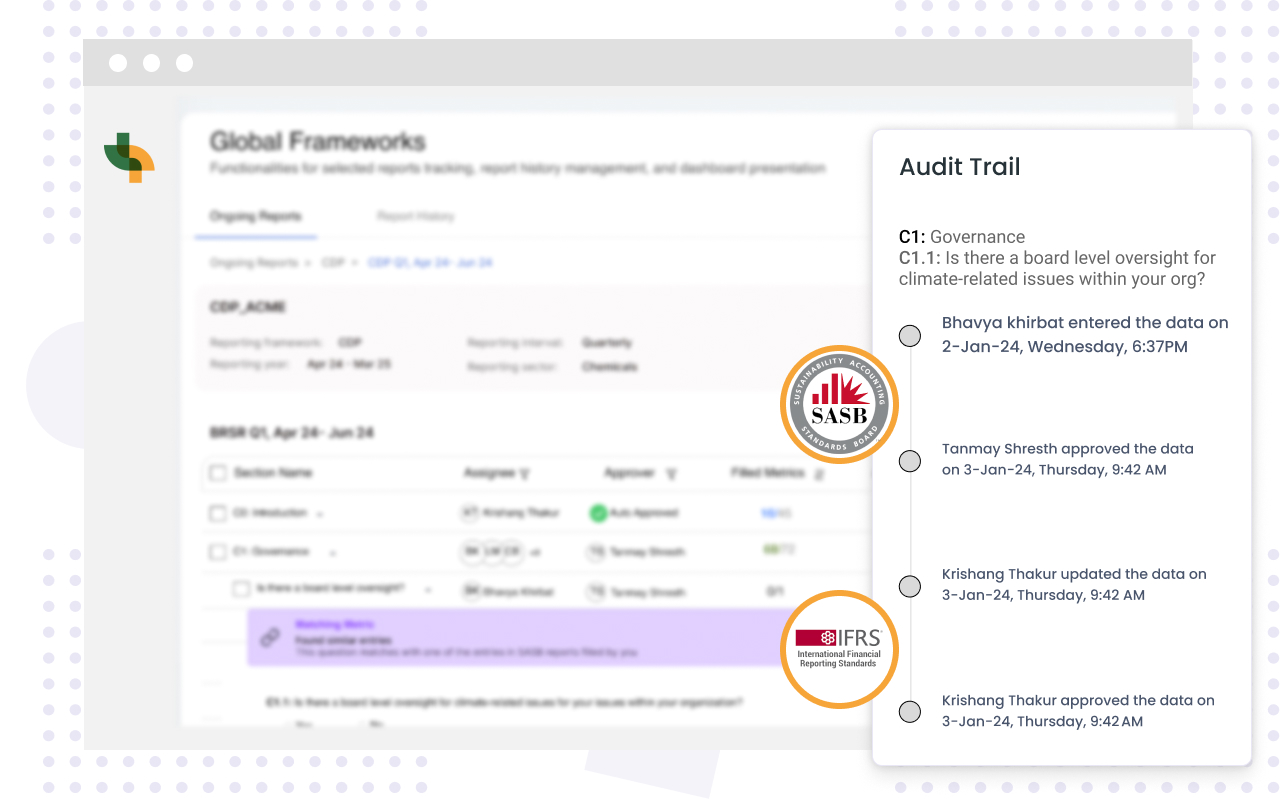The height and width of the screenshot is (799, 1280).
Task: Click the purple Matching Metric link
Action: [333, 623]
